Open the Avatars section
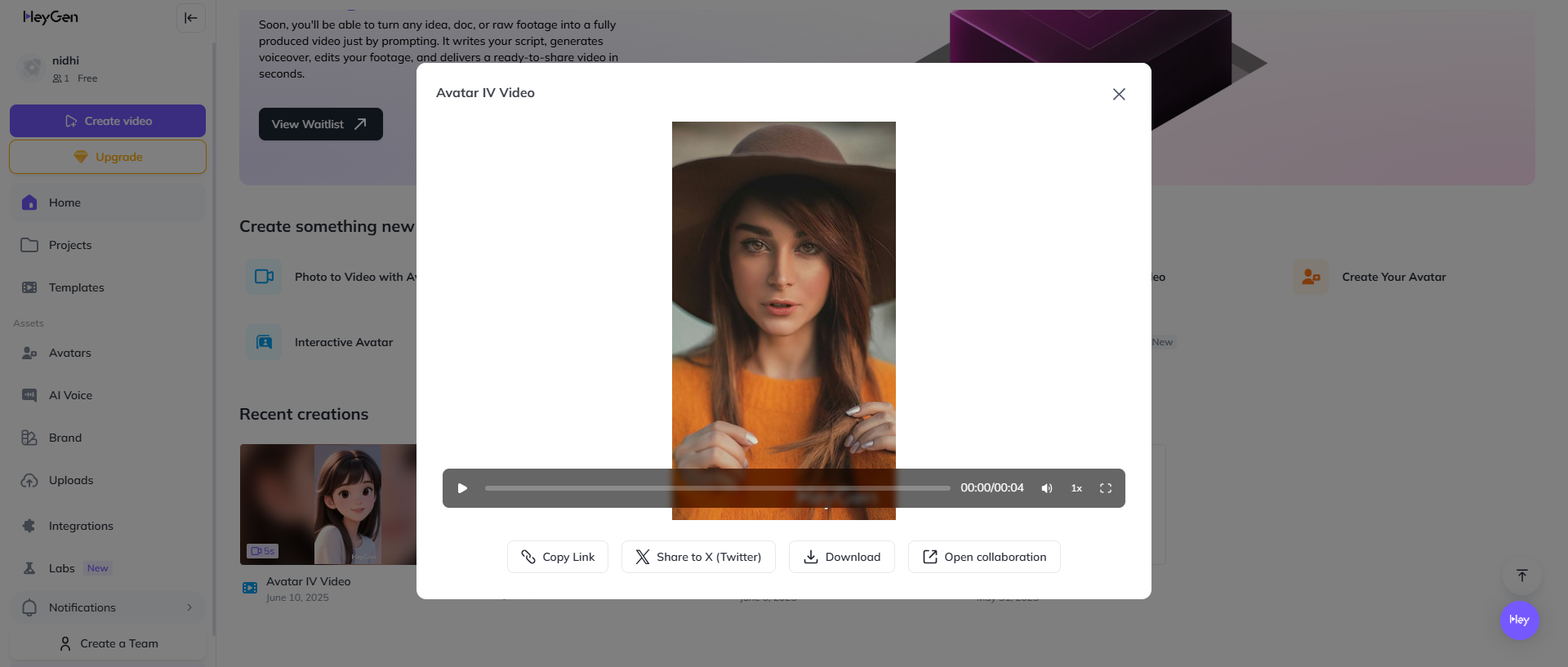Image resolution: width=1568 pixels, height=667 pixels. (x=69, y=353)
